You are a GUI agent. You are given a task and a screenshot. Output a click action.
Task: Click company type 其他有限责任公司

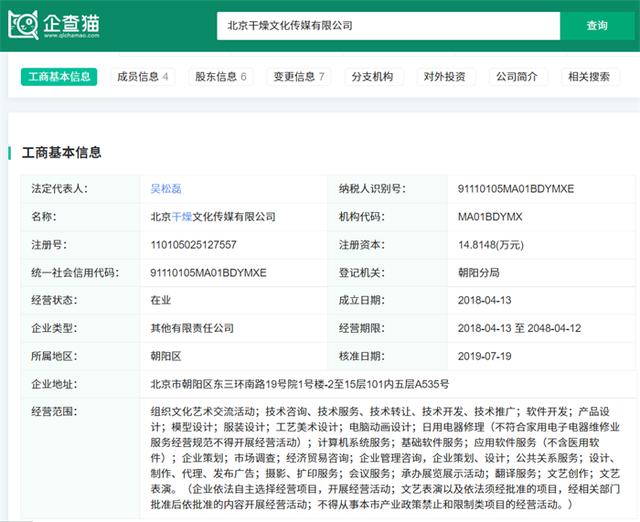click(x=192, y=328)
